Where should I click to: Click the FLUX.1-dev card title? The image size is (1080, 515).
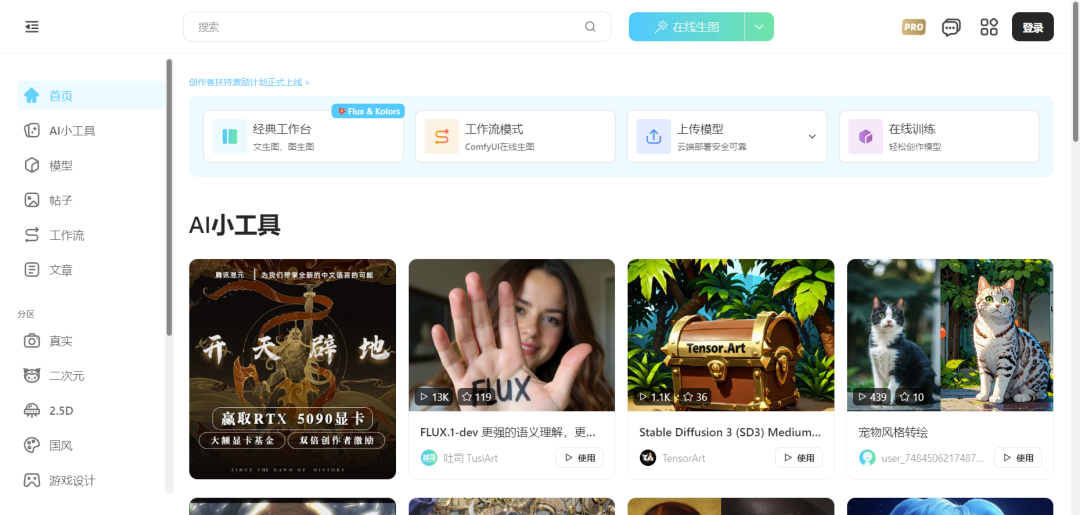(508, 432)
